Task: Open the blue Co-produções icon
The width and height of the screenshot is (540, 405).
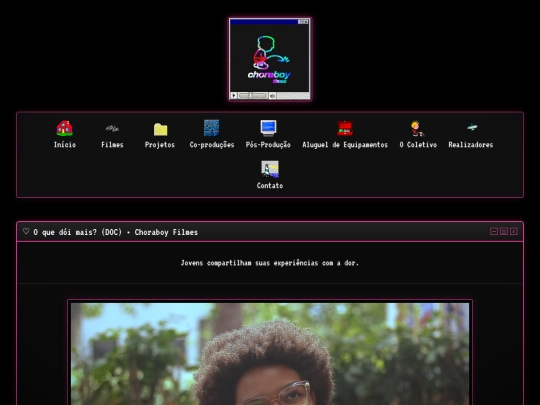Action: (x=211, y=128)
